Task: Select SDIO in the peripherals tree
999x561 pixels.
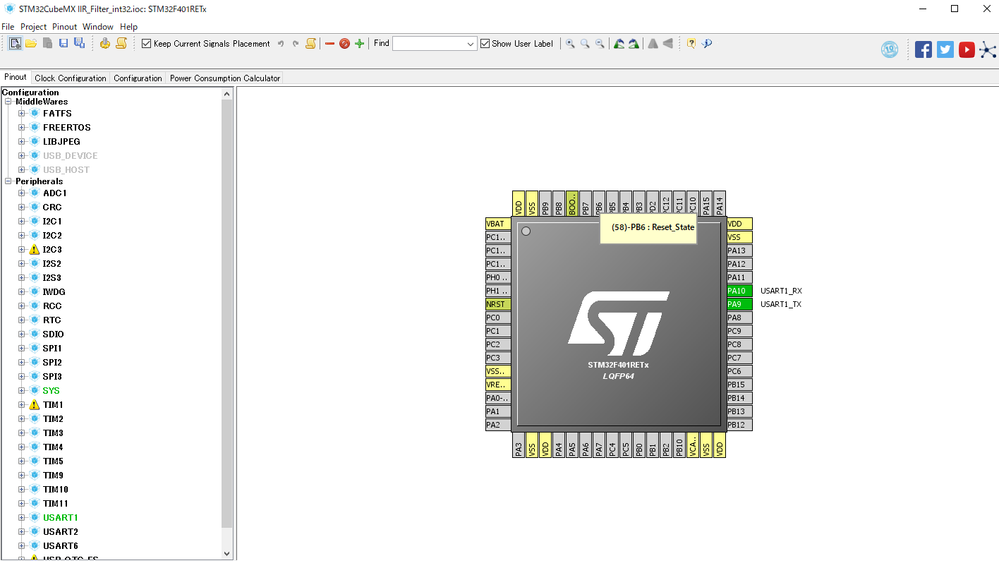Action: (x=54, y=334)
